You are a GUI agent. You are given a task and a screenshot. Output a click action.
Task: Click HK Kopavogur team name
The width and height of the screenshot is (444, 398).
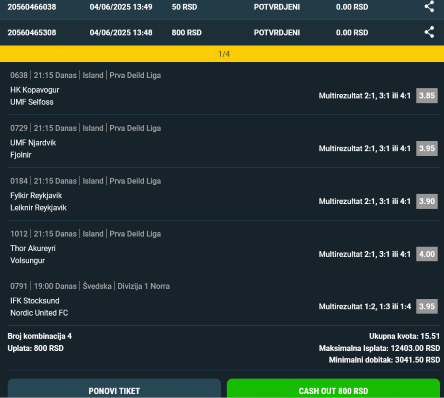pyautogui.click(x=35, y=90)
